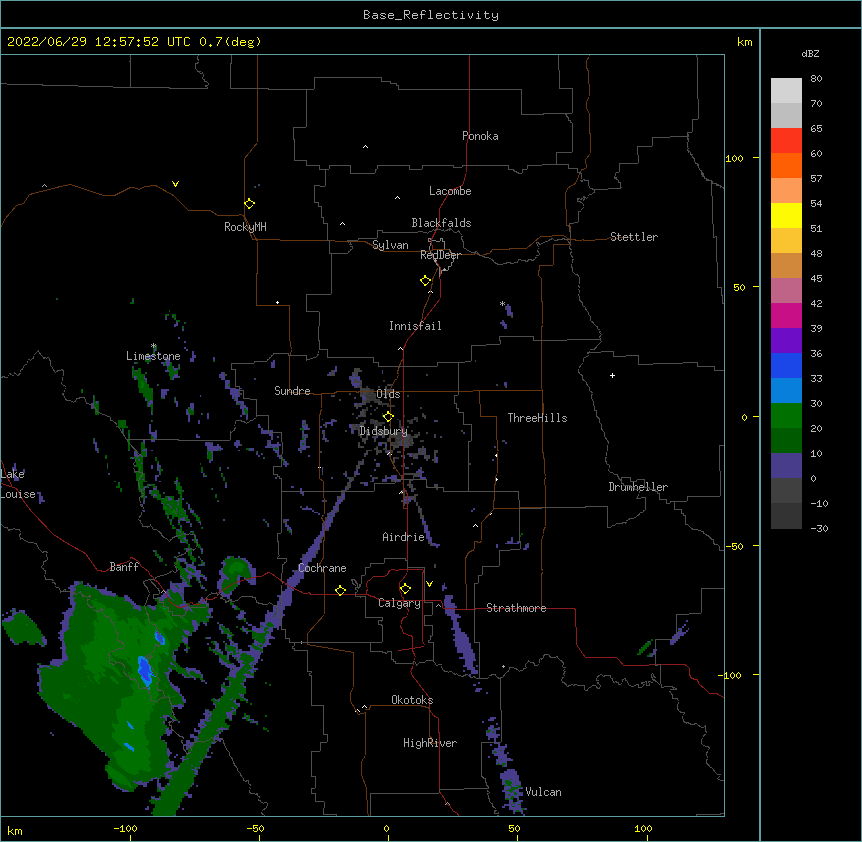Choose the blue 33-36 dBZ legend swatch
The height and width of the screenshot is (842, 862).
[786, 365]
